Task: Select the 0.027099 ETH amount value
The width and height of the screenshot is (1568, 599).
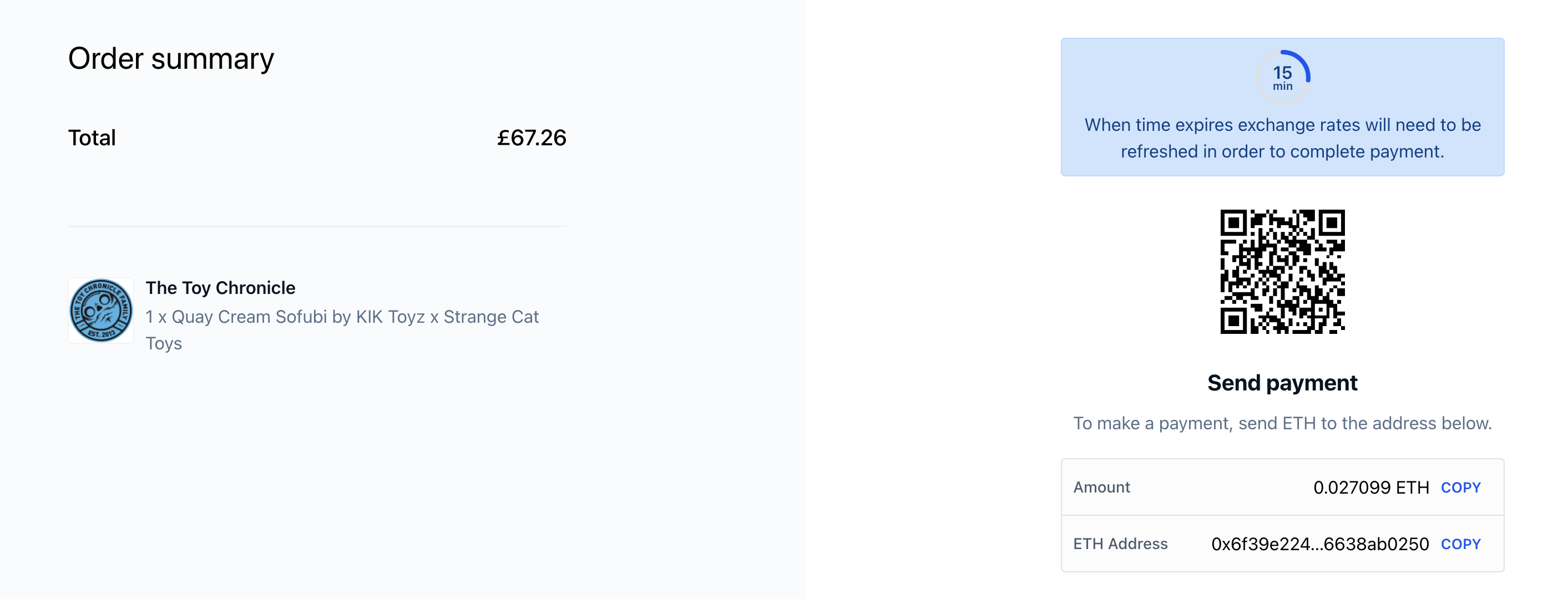Action: coord(1371,488)
